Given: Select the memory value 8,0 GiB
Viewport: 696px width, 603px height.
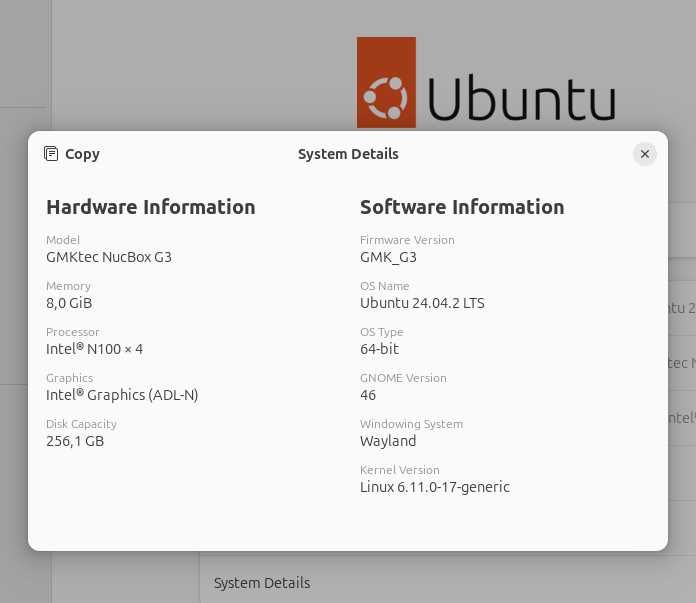Looking at the screenshot, I should pyautogui.click(x=69, y=303).
